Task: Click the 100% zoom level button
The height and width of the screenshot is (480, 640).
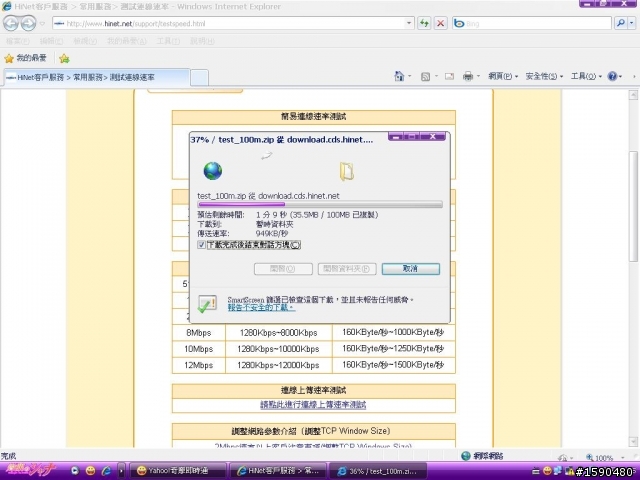Action: (599, 458)
